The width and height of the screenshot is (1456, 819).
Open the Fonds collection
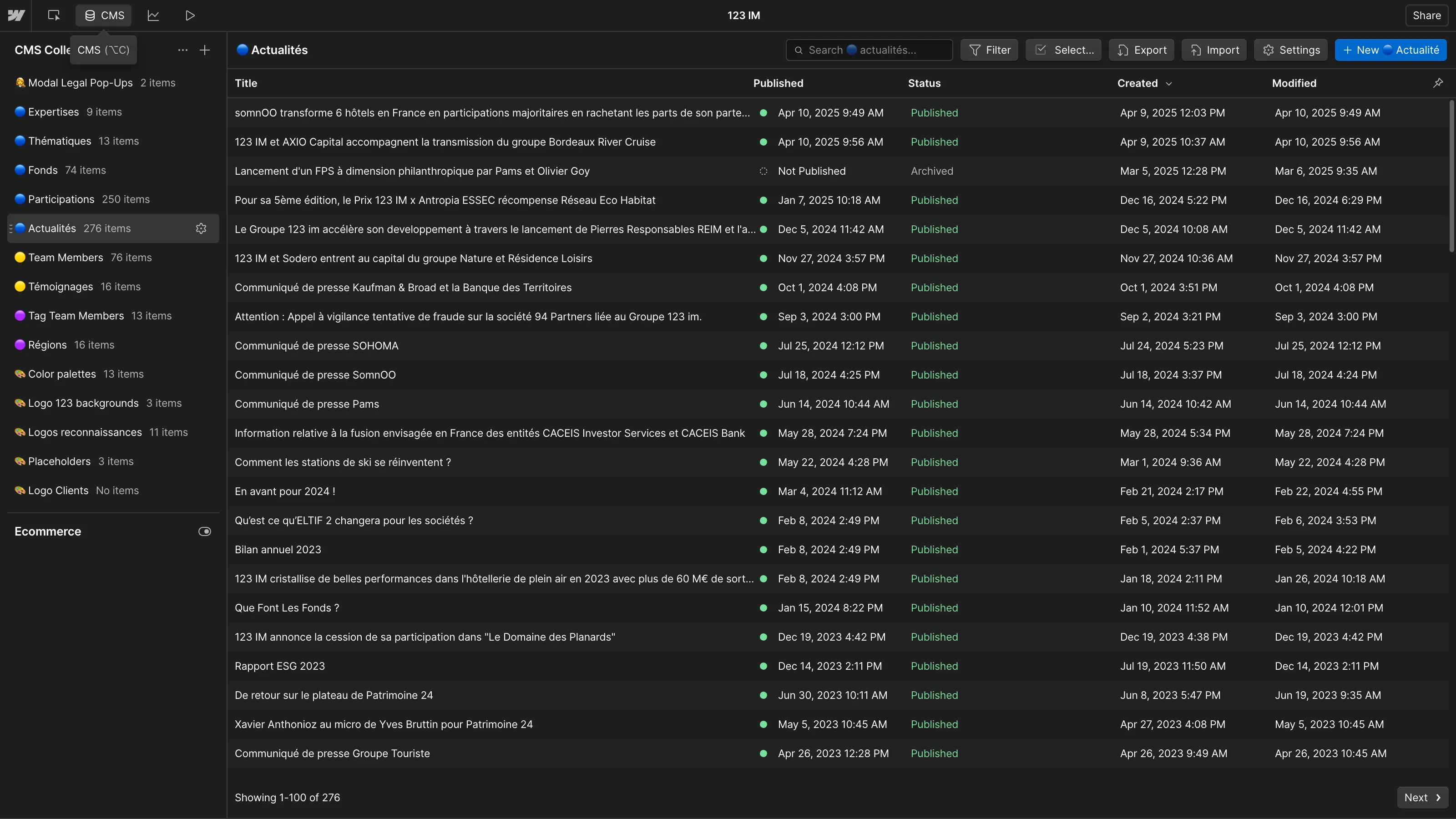[x=113, y=170]
